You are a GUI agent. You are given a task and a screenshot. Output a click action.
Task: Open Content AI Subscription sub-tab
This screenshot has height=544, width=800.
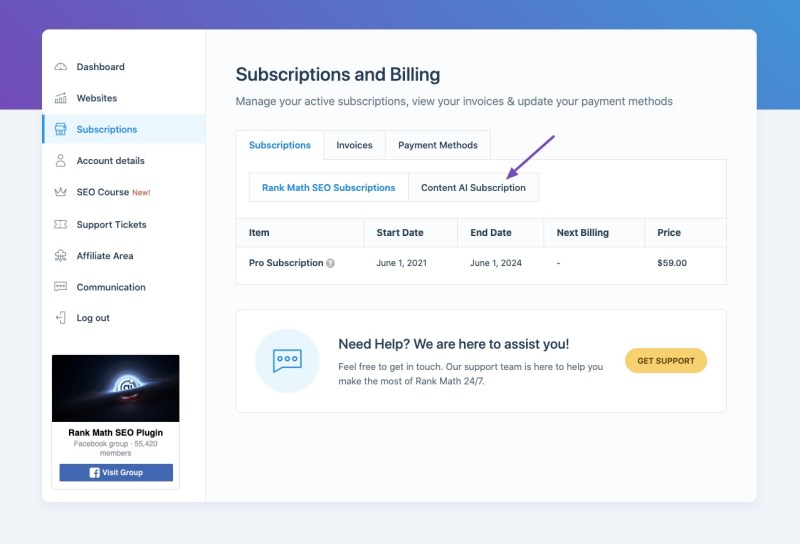(x=473, y=187)
